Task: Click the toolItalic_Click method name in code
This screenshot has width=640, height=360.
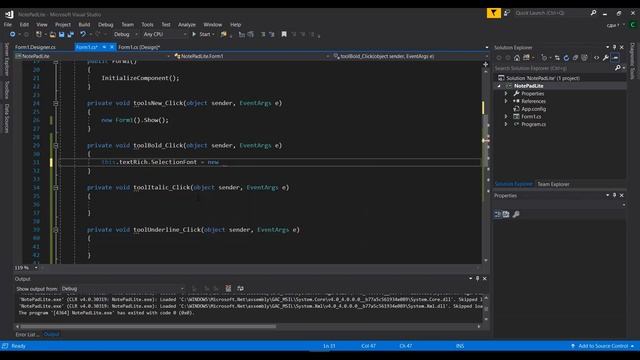Action: coord(162,188)
